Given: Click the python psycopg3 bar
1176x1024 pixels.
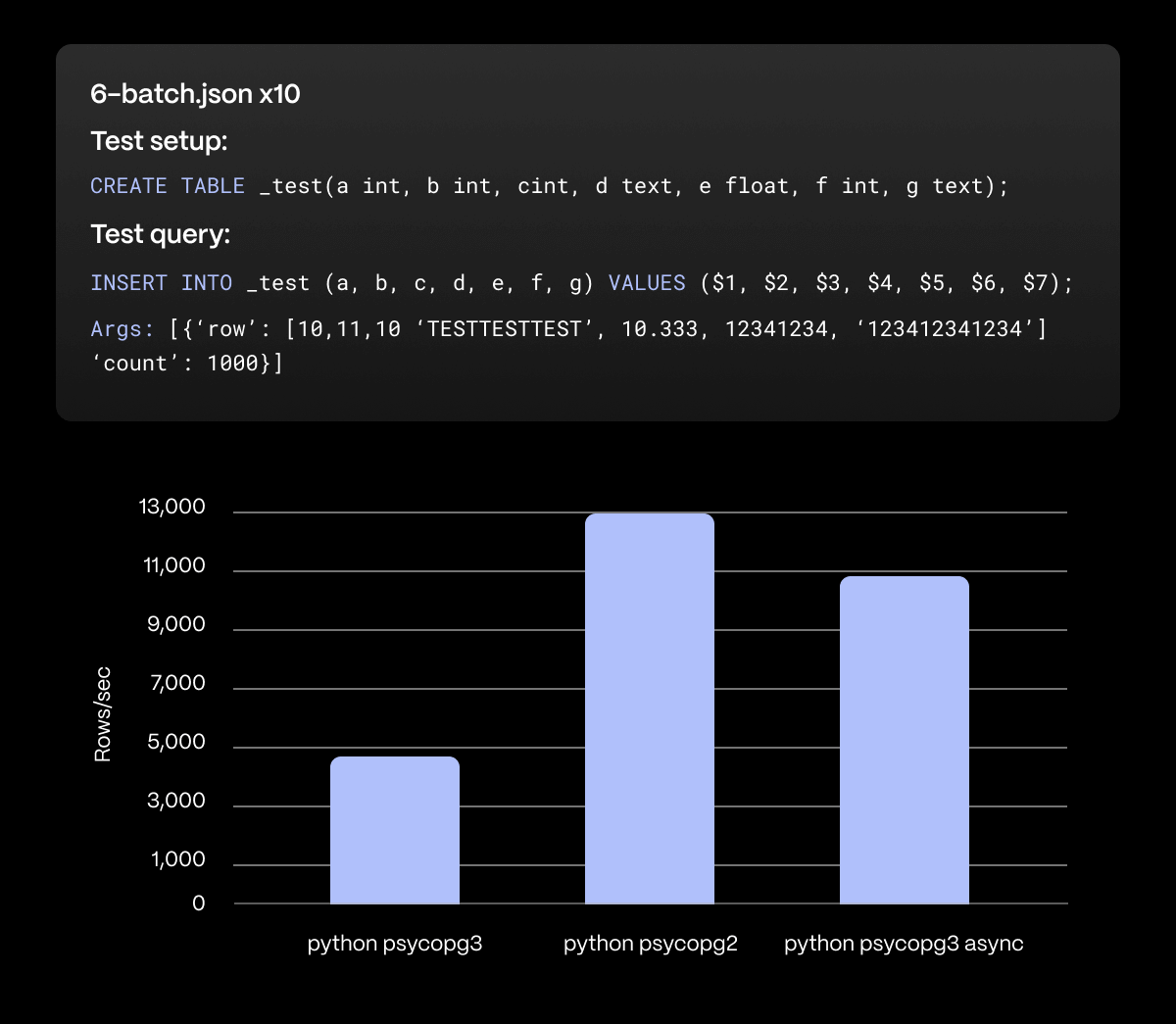Looking at the screenshot, I should pos(394,828).
